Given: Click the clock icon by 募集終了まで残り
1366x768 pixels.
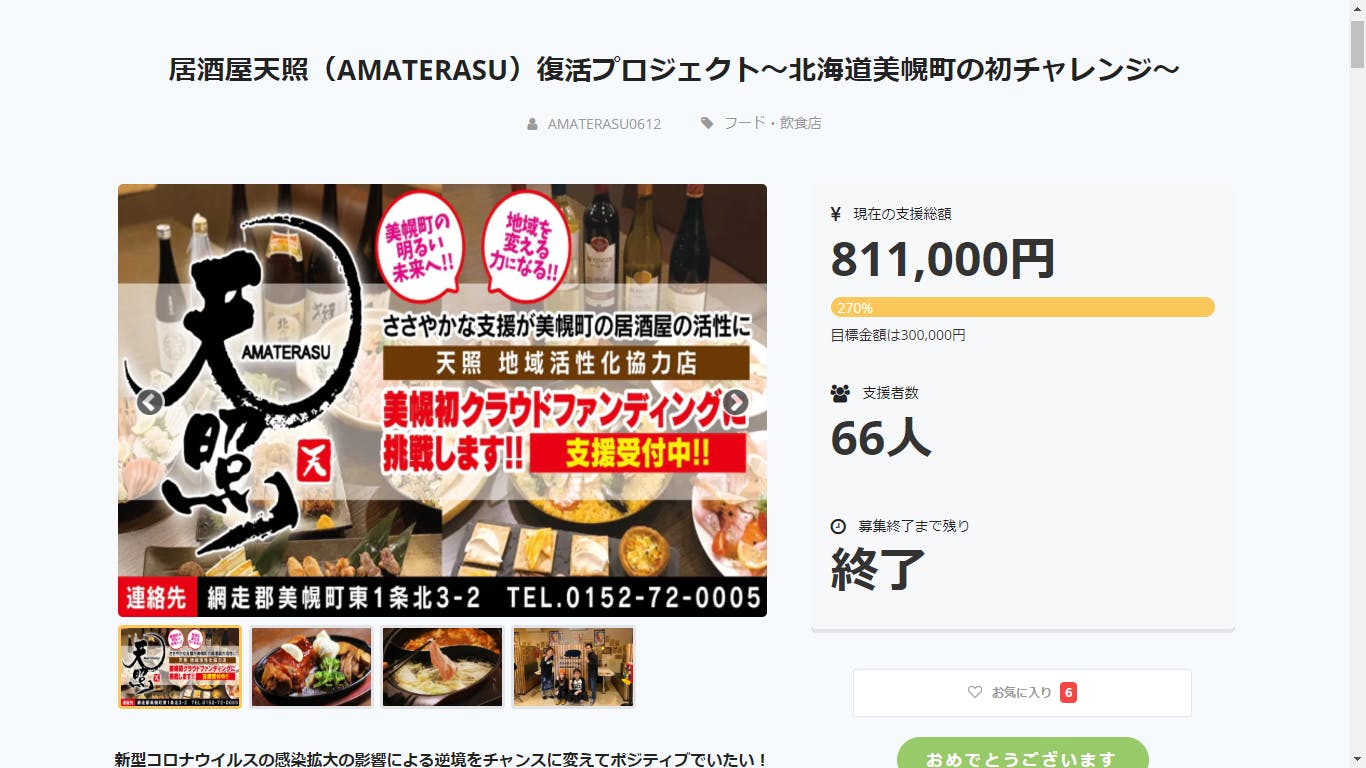Looking at the screenshot, I should [x=838, y=526].
